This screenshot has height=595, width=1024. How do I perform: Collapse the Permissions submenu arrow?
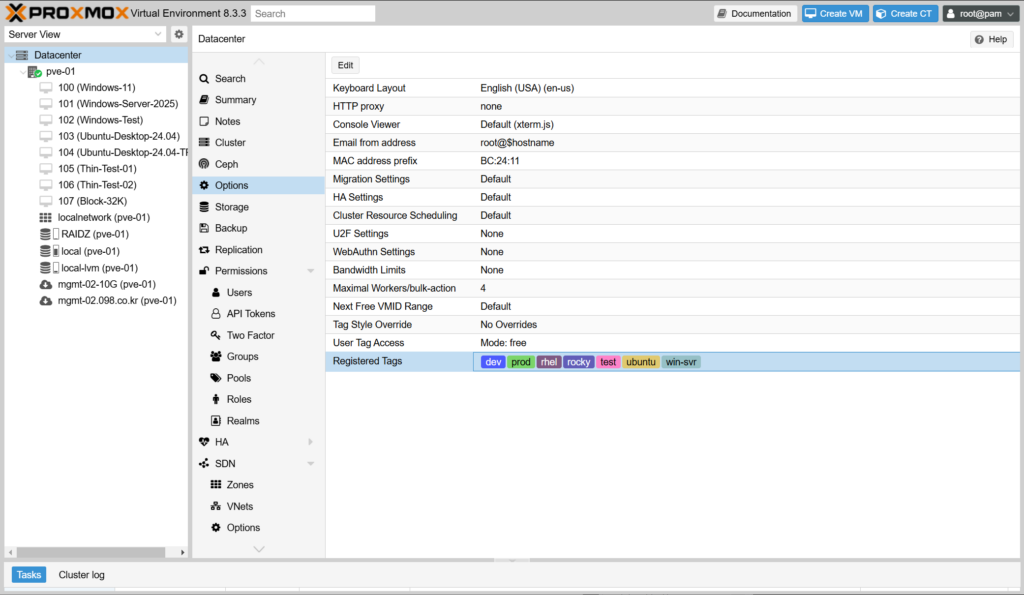310,271
